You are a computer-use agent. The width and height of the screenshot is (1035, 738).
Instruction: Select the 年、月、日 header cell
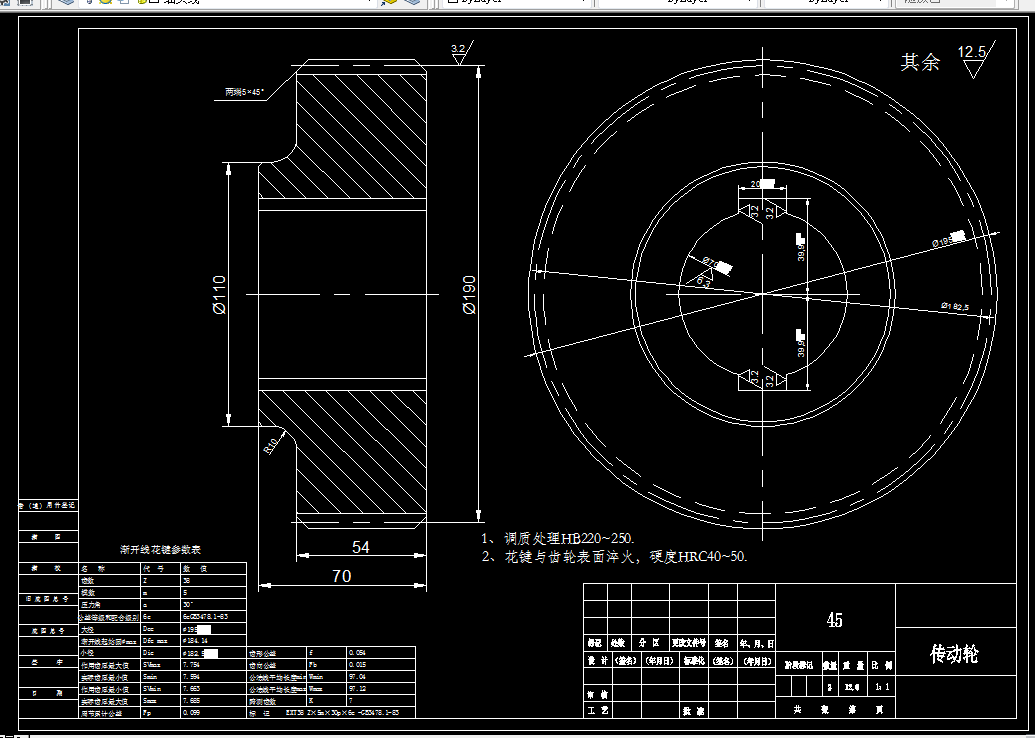tap(756, 642)
